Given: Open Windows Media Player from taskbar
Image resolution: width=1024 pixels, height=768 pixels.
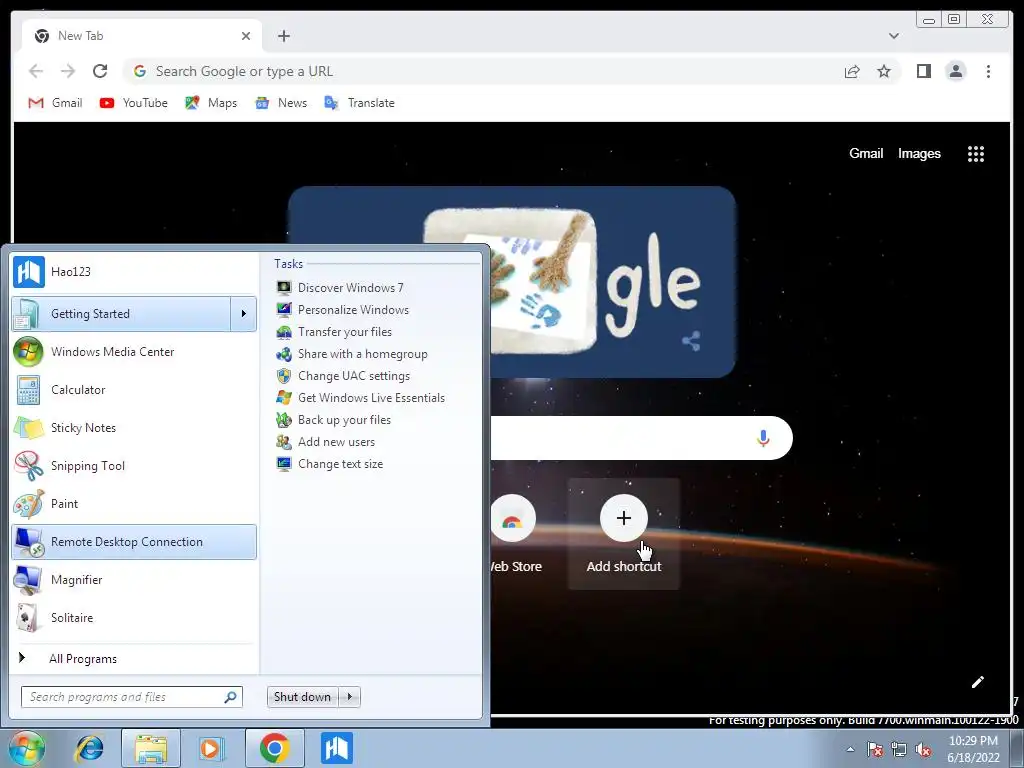Looking at the screenshot, I should [x=211, y=748].
